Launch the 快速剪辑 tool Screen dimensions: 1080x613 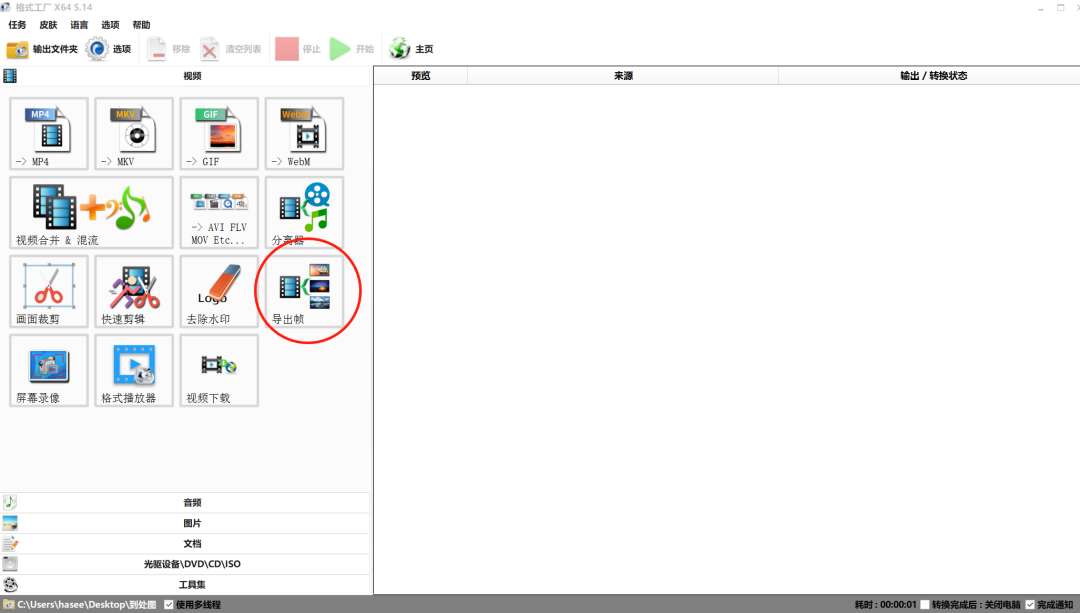point(134,291)
